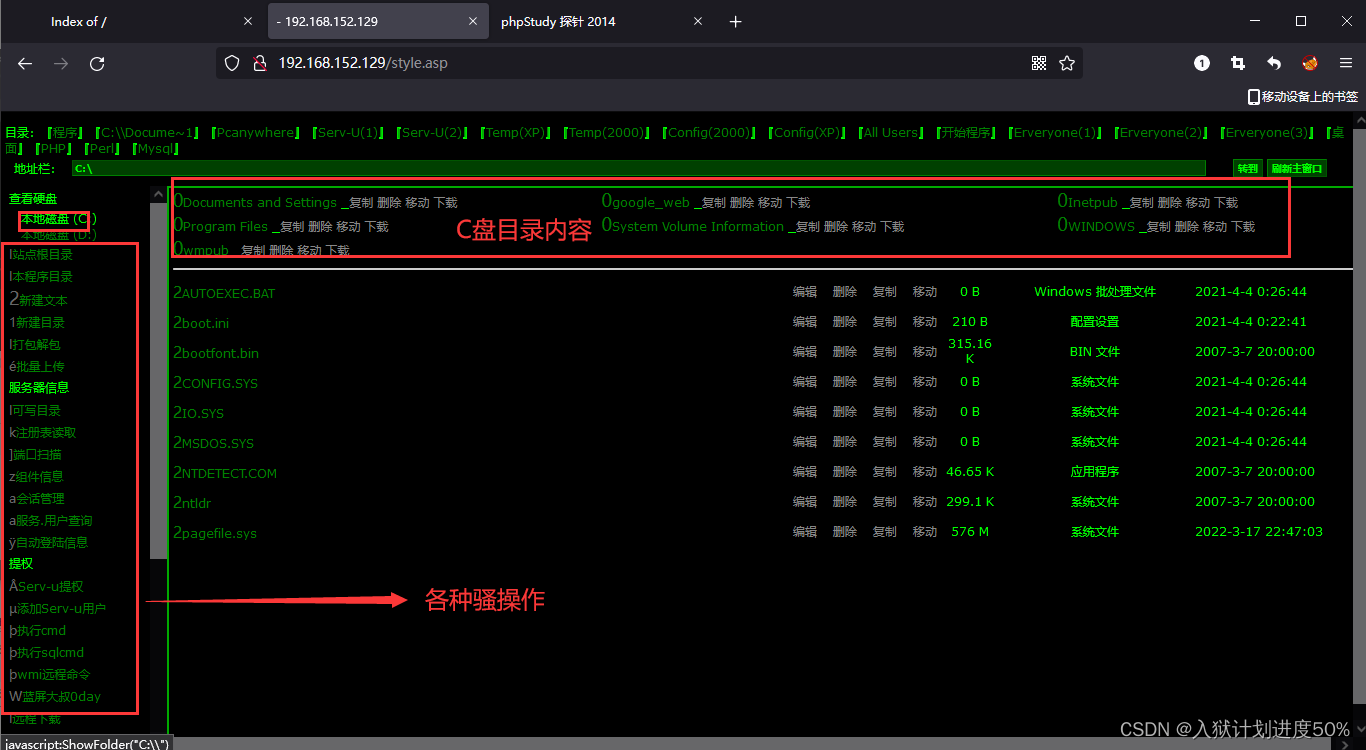Click 移动 for pagefile.sys

click(x=925, y=532)
